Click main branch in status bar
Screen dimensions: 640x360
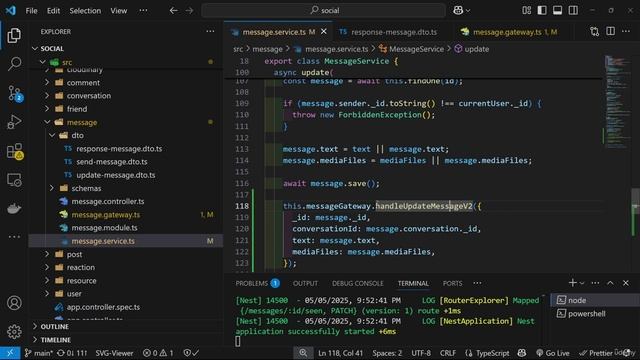coord(38,353)
